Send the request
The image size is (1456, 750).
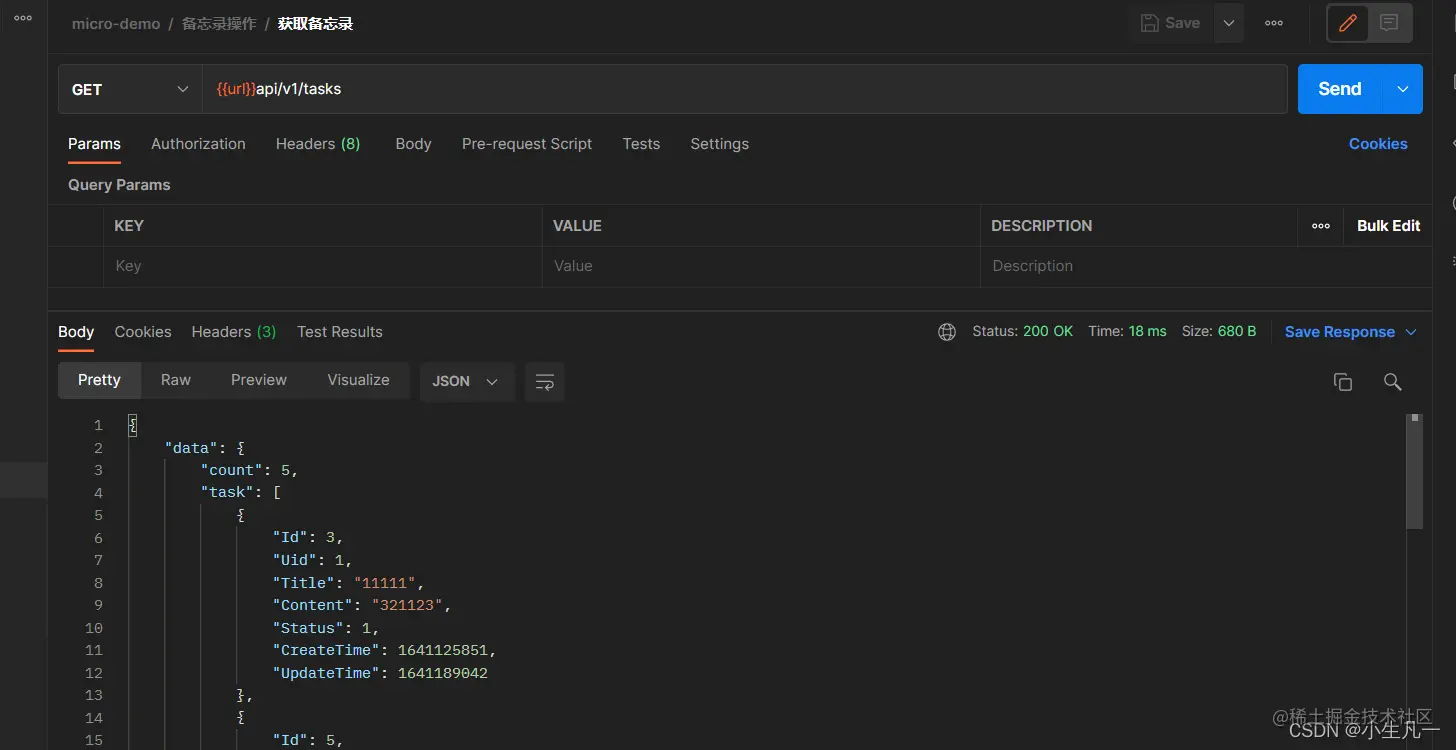1340,89
